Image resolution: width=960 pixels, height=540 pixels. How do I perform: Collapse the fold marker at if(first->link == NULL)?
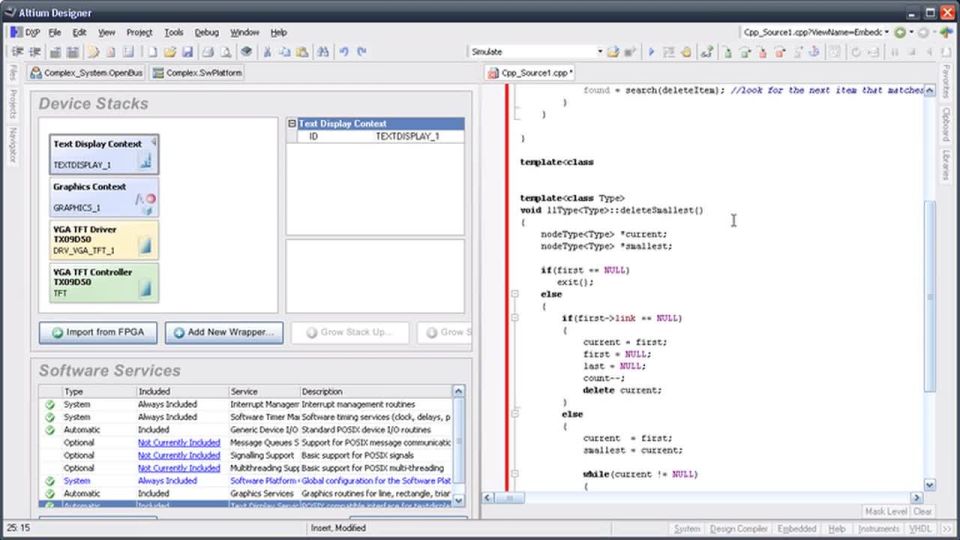click(x=515, y=318)
